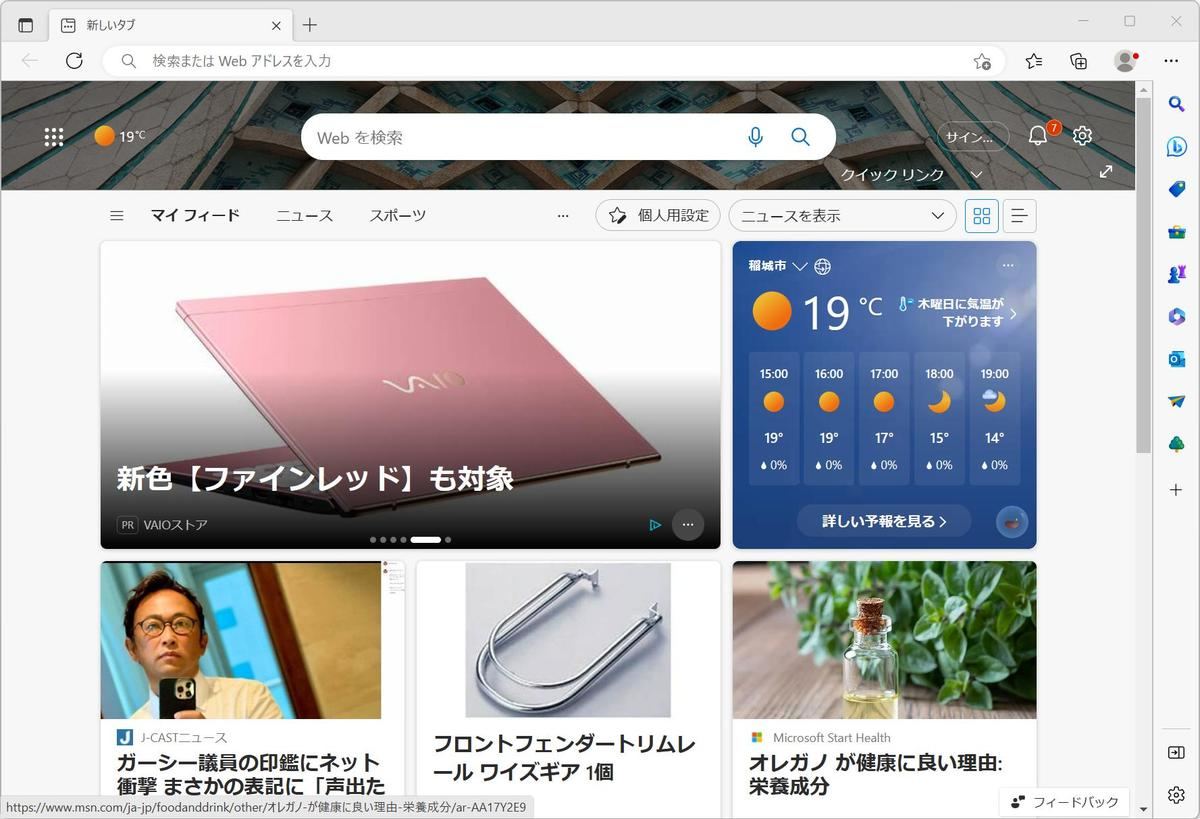The width and height of the screenshot is (1200, 819).
Task: Switch feed to grid view layout
Action: click(982, 216)
